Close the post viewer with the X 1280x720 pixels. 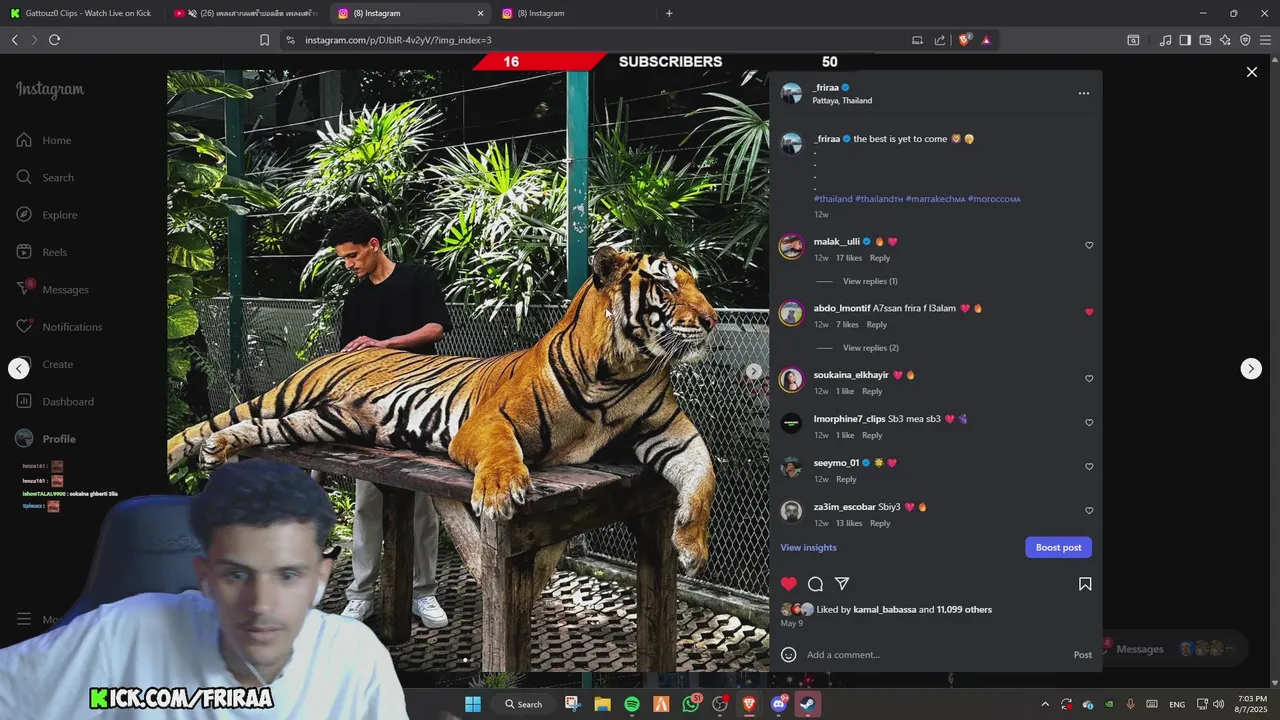click(x=1251, y=72)
